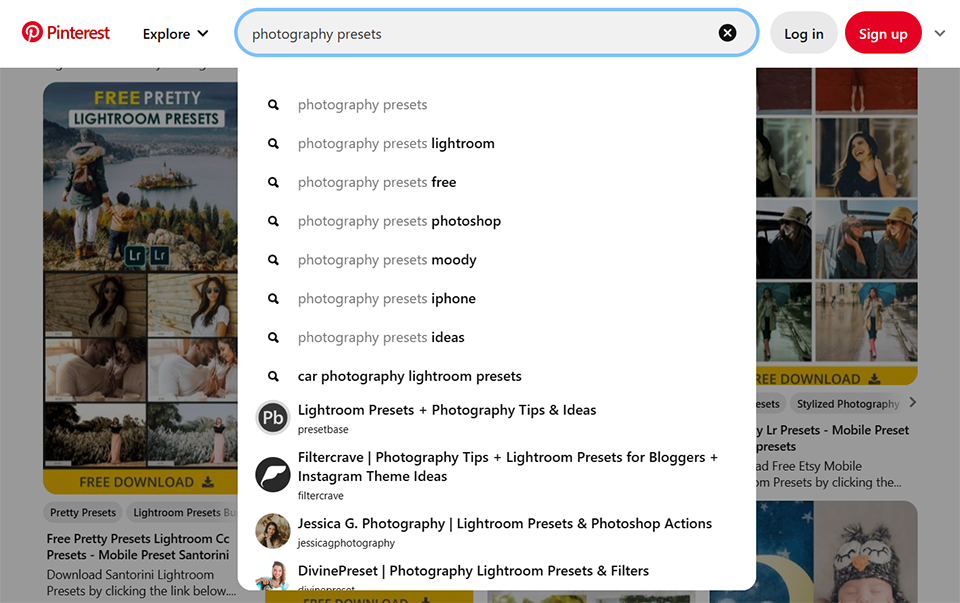Click the Pinterest logo
The width and height of the screenshot is (960, 603).
pyautogui.click(x=66, y=32)
